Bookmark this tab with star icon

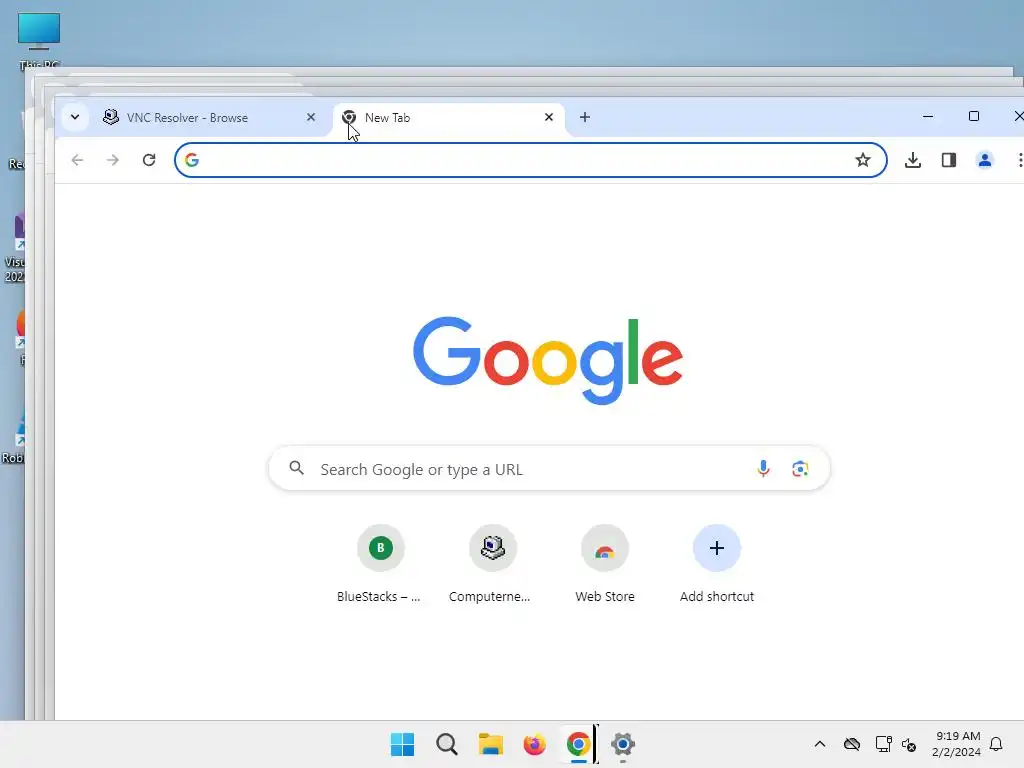coord(863,160)
